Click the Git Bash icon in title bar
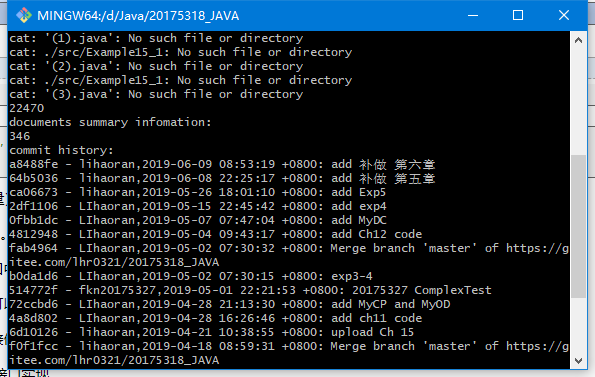Viewport: 595px width, 377px height. pos(24,16)
